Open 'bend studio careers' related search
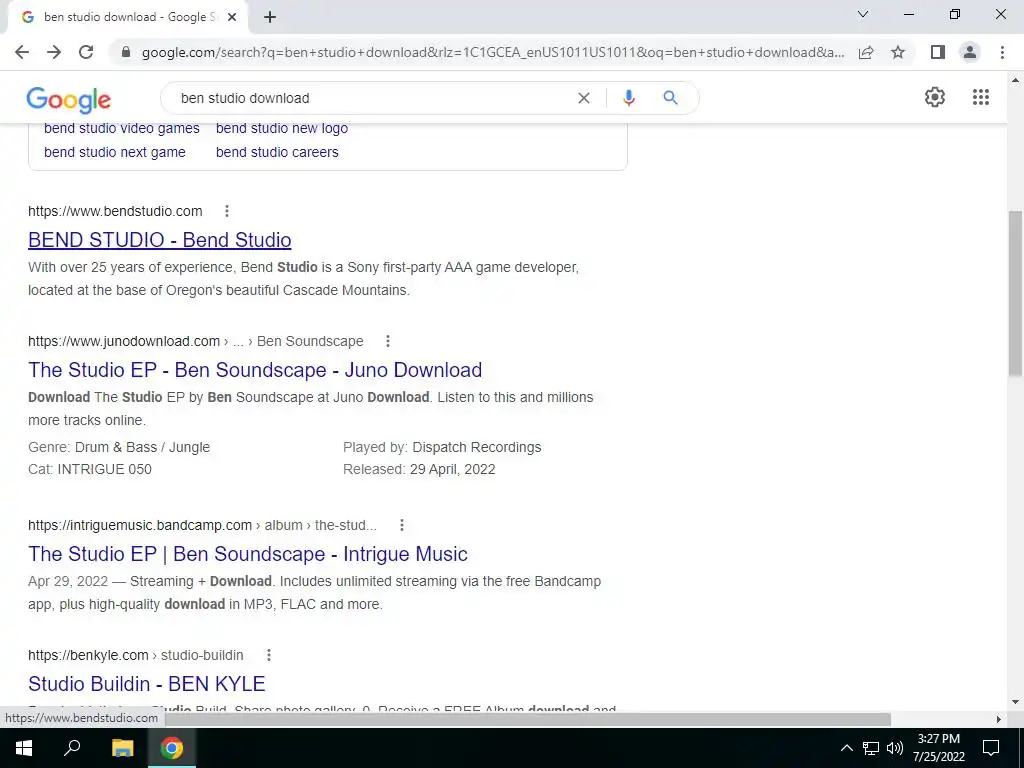This screenshot has height=768, width=1024. click(277, 152)
